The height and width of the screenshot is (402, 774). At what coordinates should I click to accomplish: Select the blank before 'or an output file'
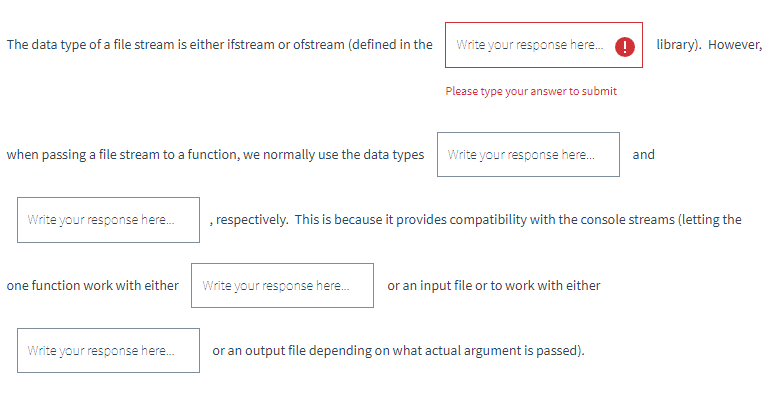[109, 351]
